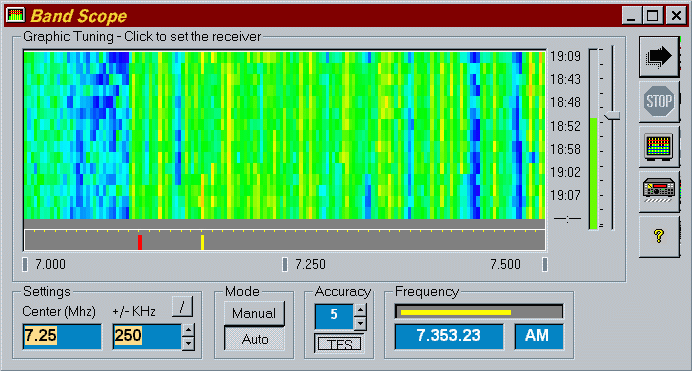
Task: Open the radio receiver panel icon
Action: pyautogui.click(x=659, y=191)
